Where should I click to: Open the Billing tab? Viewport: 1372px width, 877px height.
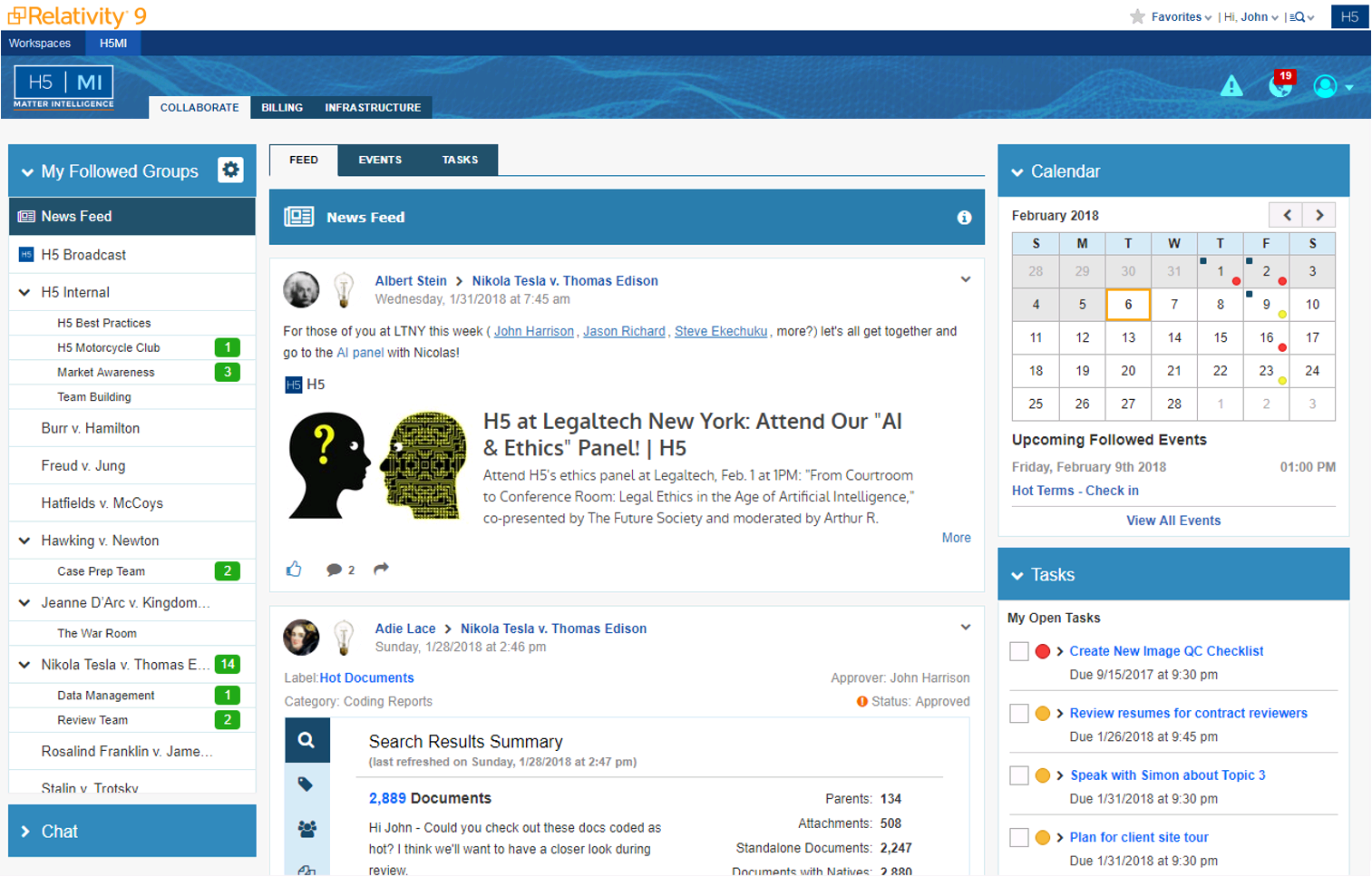click(x=282, y=107)
